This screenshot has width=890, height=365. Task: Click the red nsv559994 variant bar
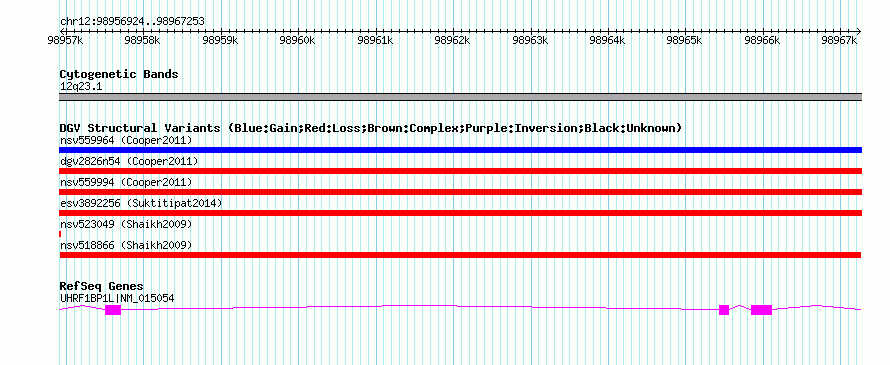[x=460, y=192]
